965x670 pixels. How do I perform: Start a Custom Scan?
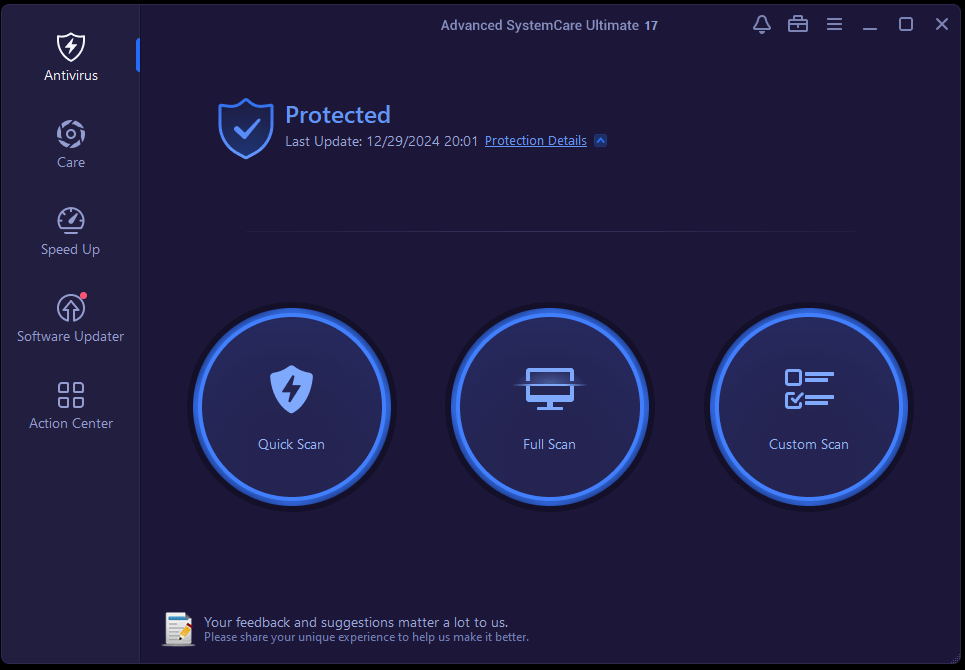[x=809, y=407]
